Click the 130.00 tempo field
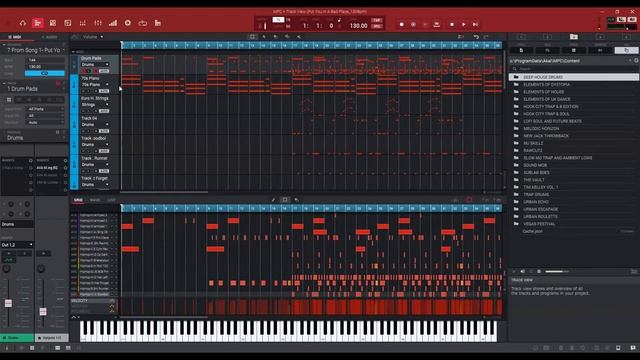The height and width of the screenshot is (360, 640). point(358,26)
